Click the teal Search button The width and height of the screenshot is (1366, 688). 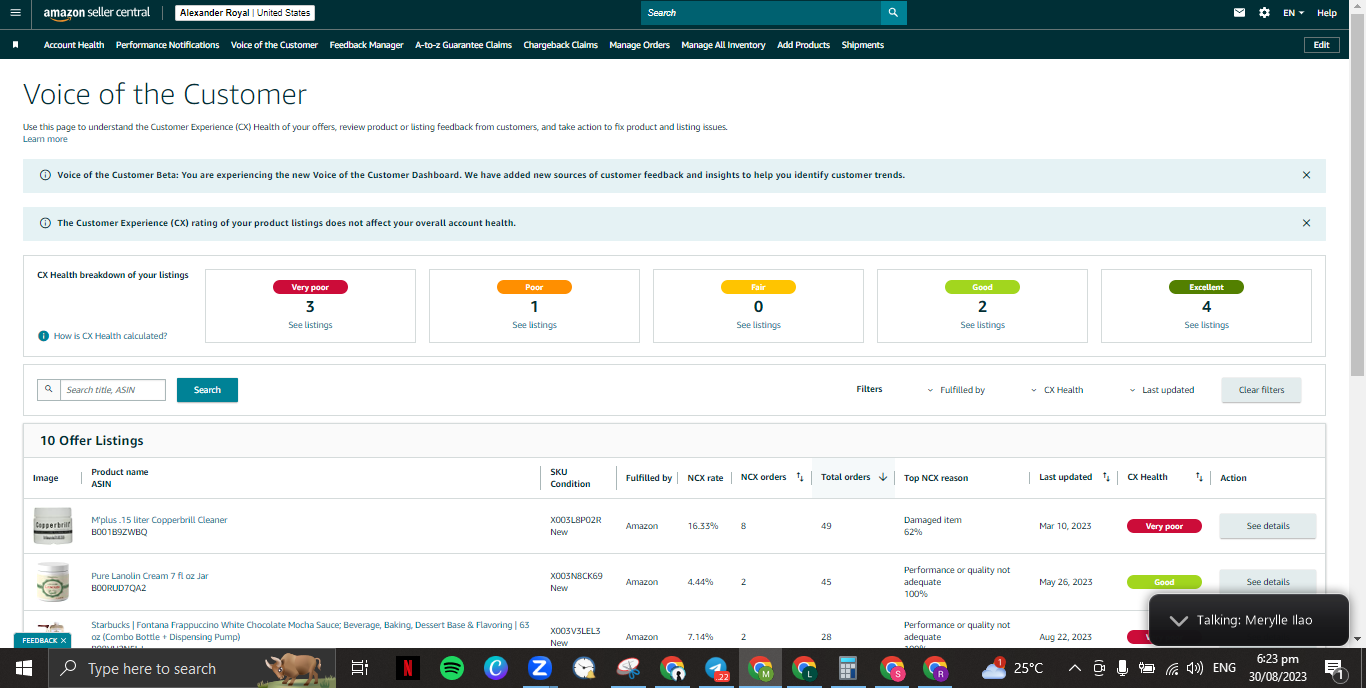(x=207, y=390)
